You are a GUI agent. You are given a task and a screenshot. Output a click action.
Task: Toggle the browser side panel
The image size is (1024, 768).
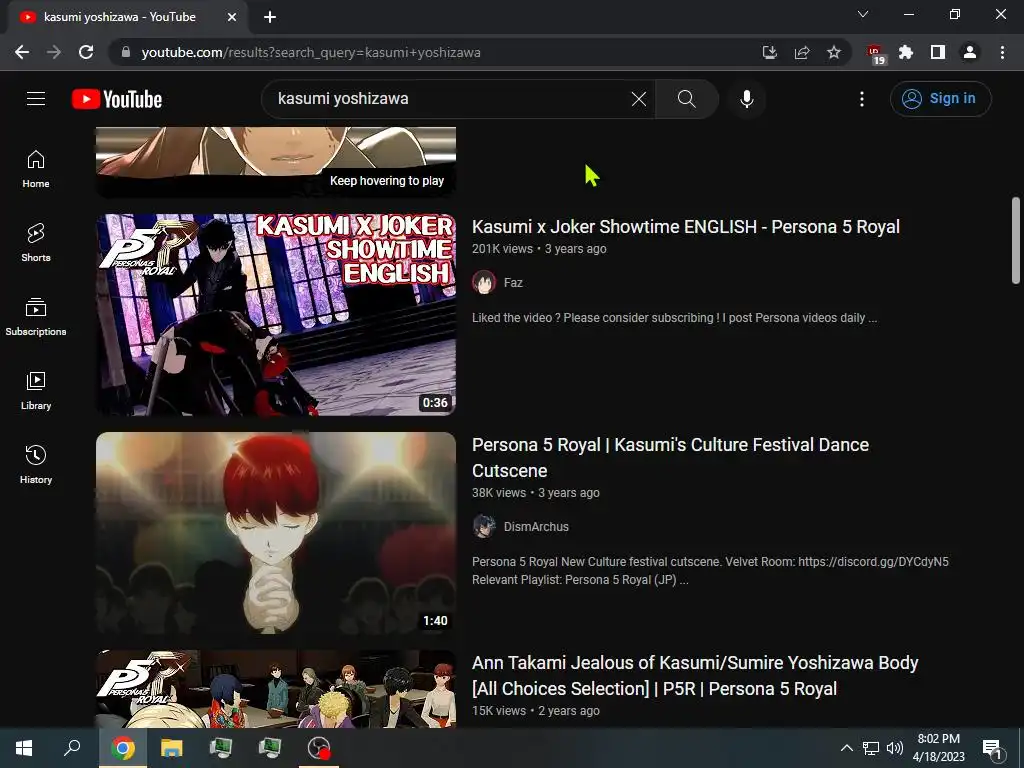[938, 52]
